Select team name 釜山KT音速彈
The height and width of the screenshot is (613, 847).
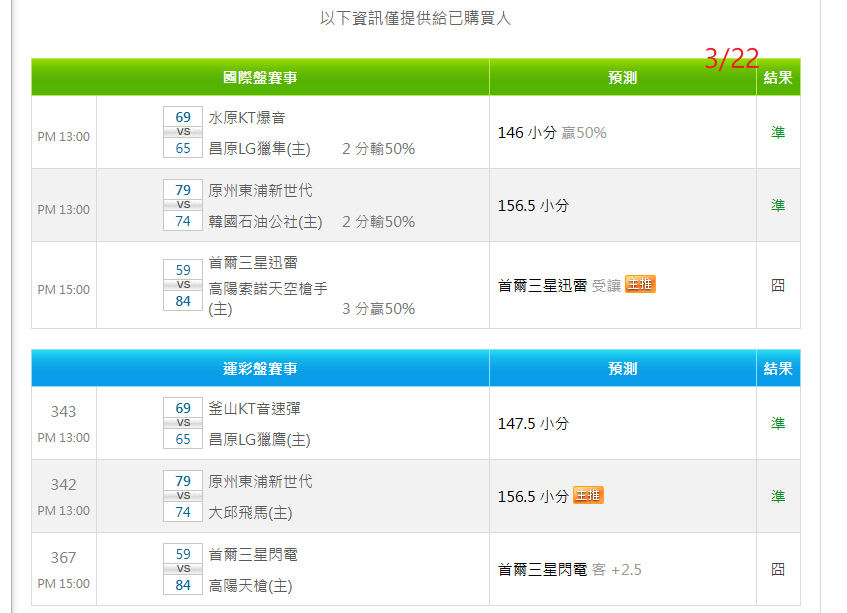254,409
